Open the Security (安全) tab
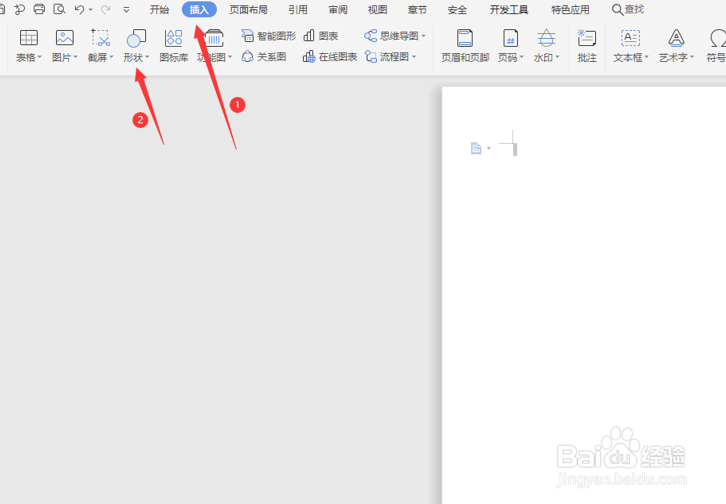Viewport: 726px width, 504px height. pos(457,9)
